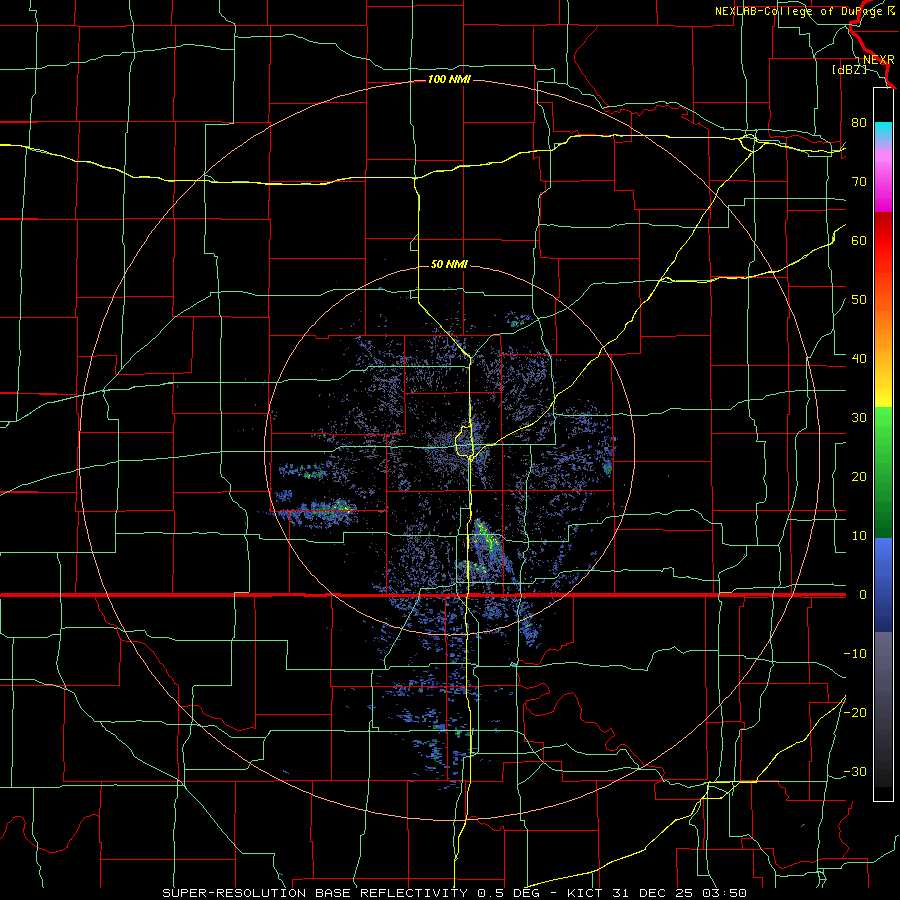Click the green echo band west of radar
Viewport: 900px width, 900px height.
click(x=327, y=508)
